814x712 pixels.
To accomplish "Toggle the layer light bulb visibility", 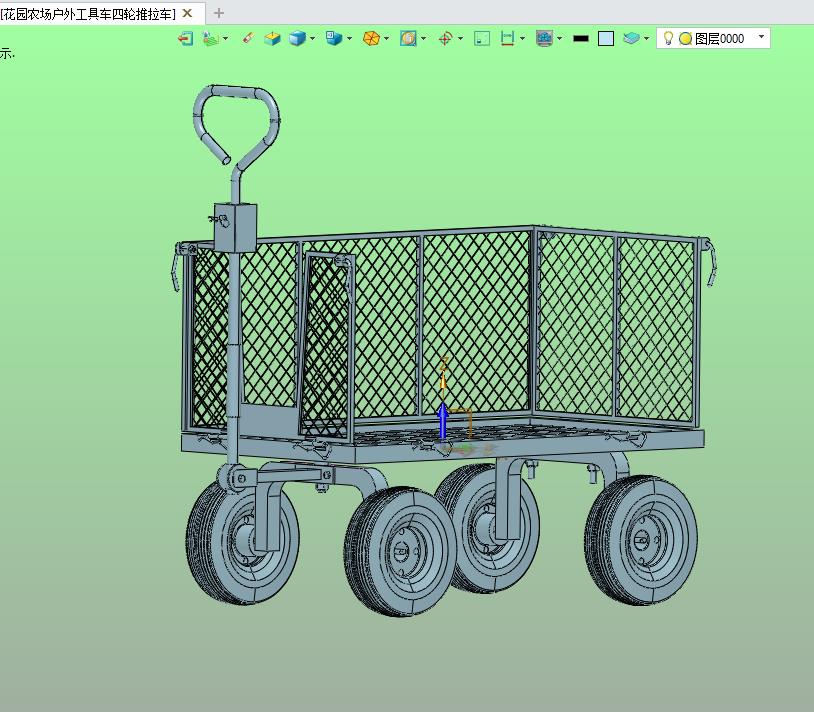I will (669, 38).
